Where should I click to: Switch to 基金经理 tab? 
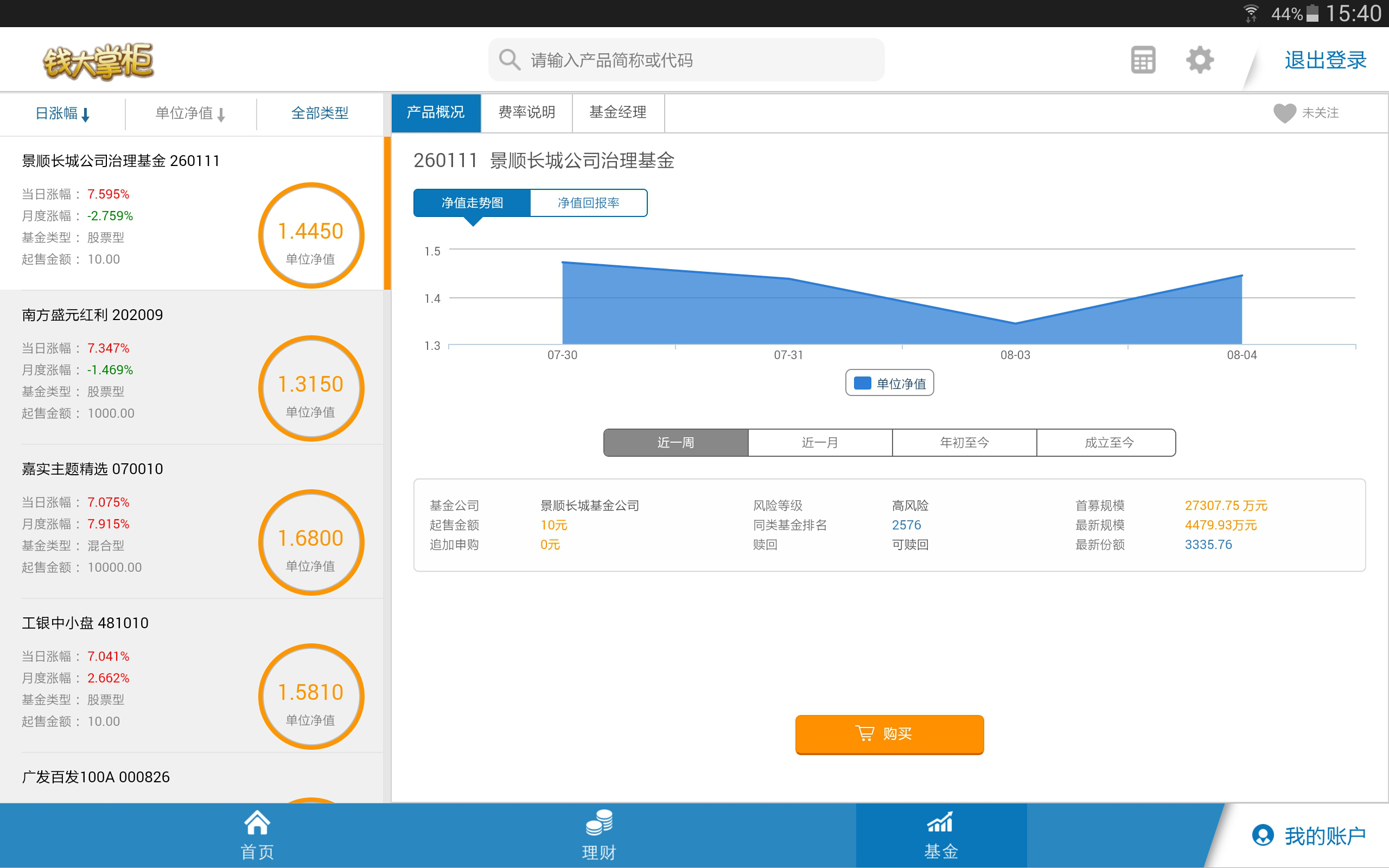(x=618, y=112)
